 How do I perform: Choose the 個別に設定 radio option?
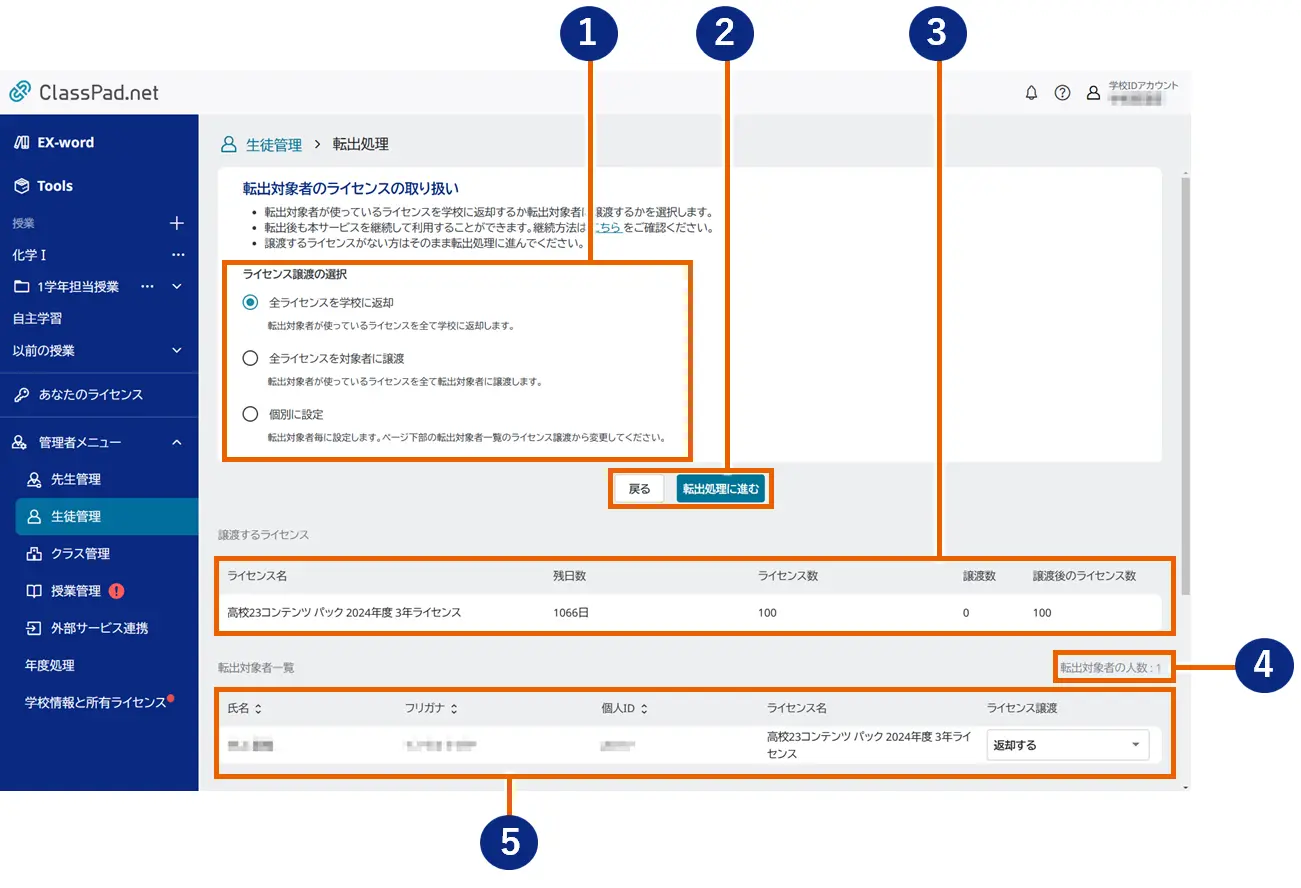[250, 414]
